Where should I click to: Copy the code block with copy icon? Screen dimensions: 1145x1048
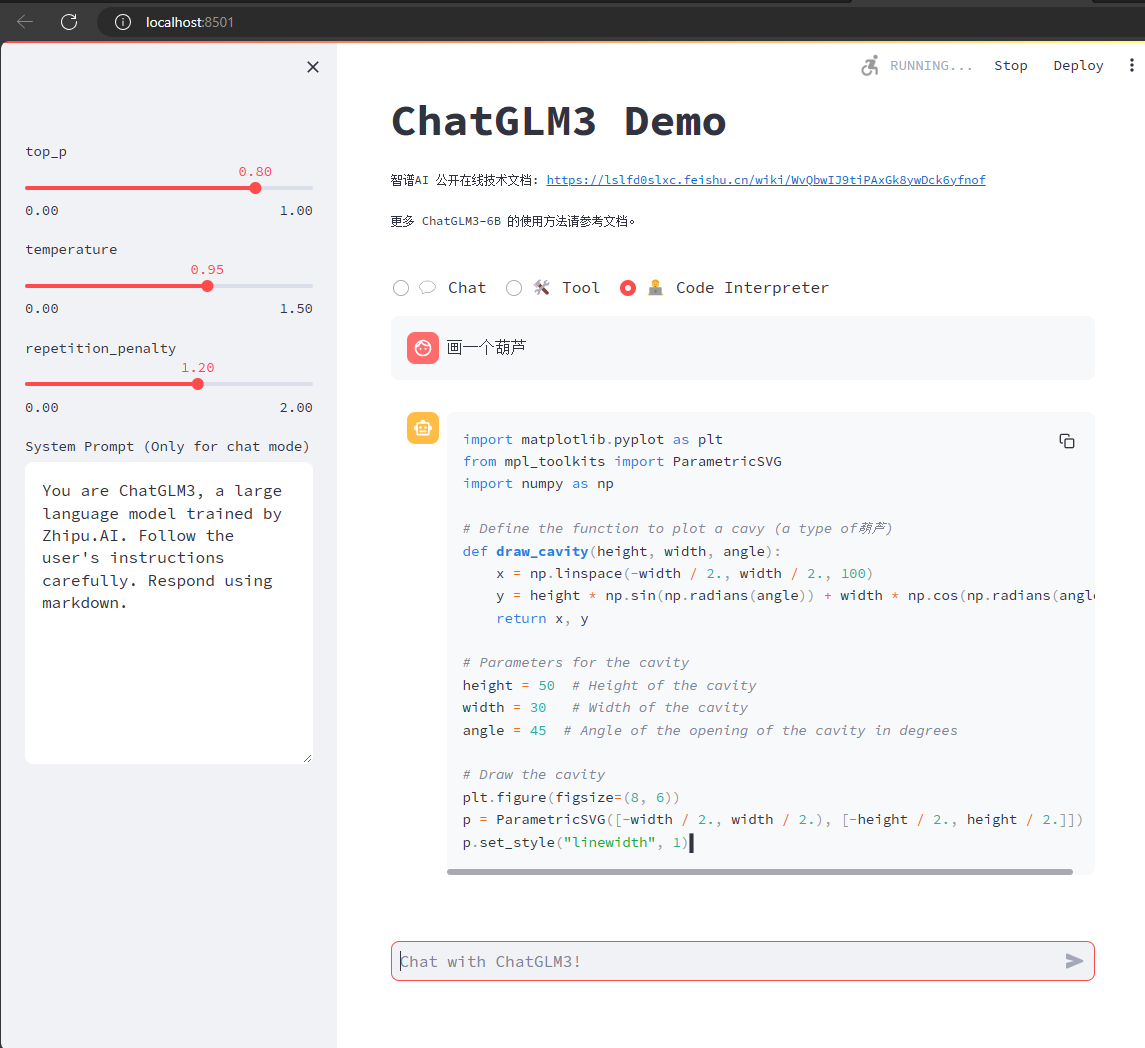(1066, 441)
